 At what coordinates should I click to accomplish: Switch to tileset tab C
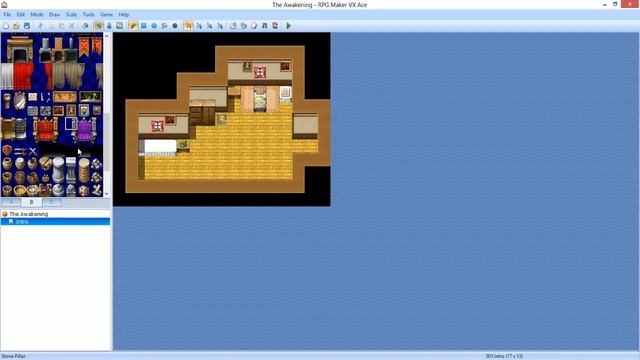tap(51, 202)
